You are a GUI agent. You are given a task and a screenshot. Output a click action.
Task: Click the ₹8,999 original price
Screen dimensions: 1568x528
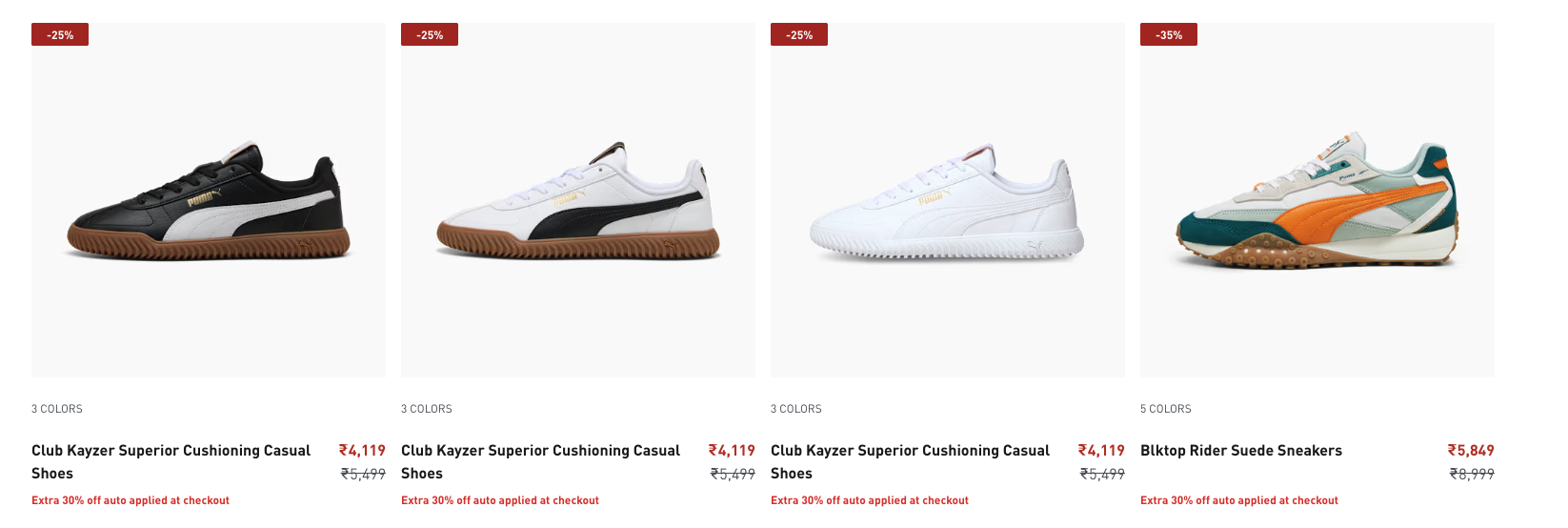(1472, 474)
